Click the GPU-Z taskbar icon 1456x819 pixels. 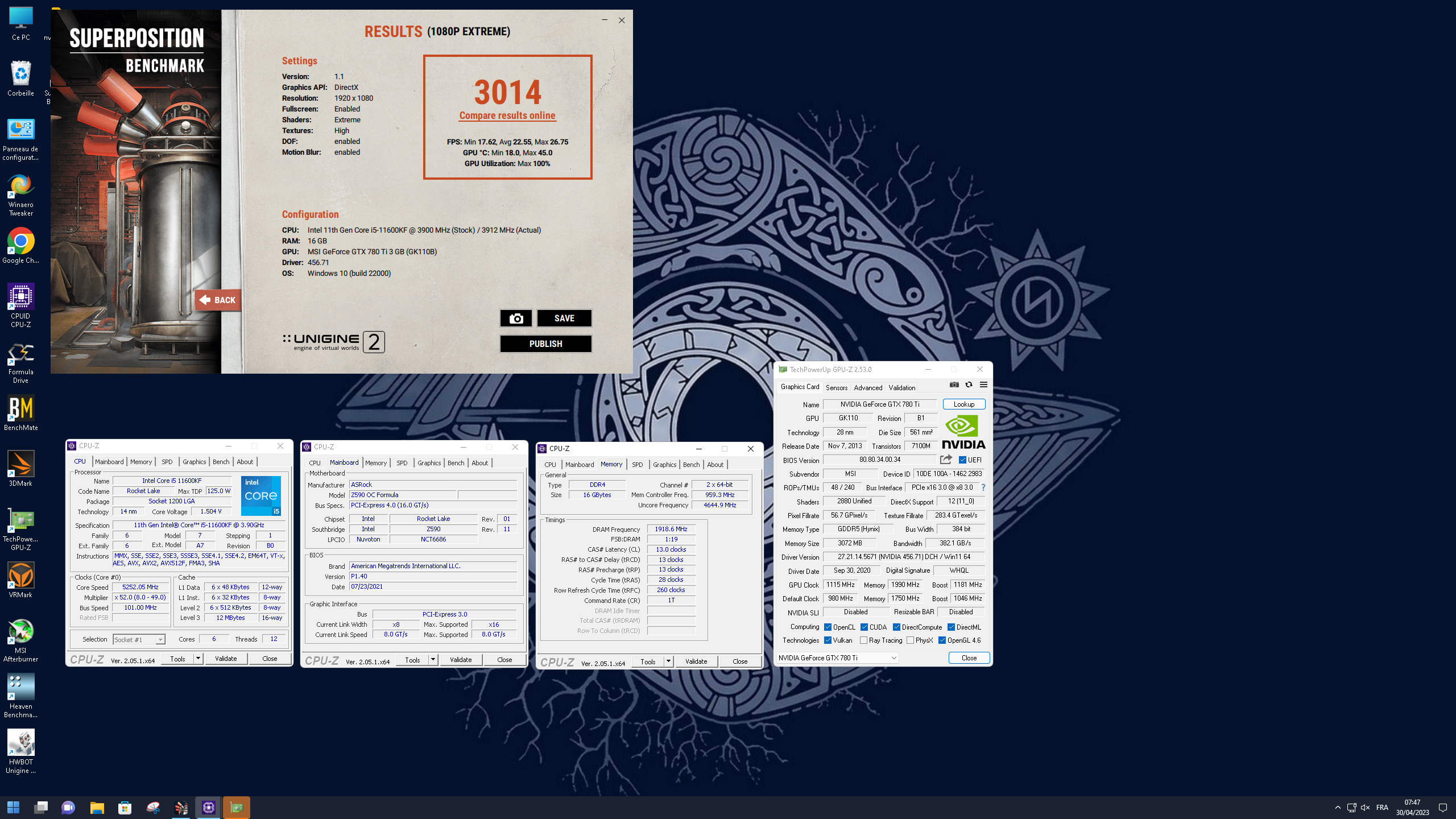tap(236, 808)
